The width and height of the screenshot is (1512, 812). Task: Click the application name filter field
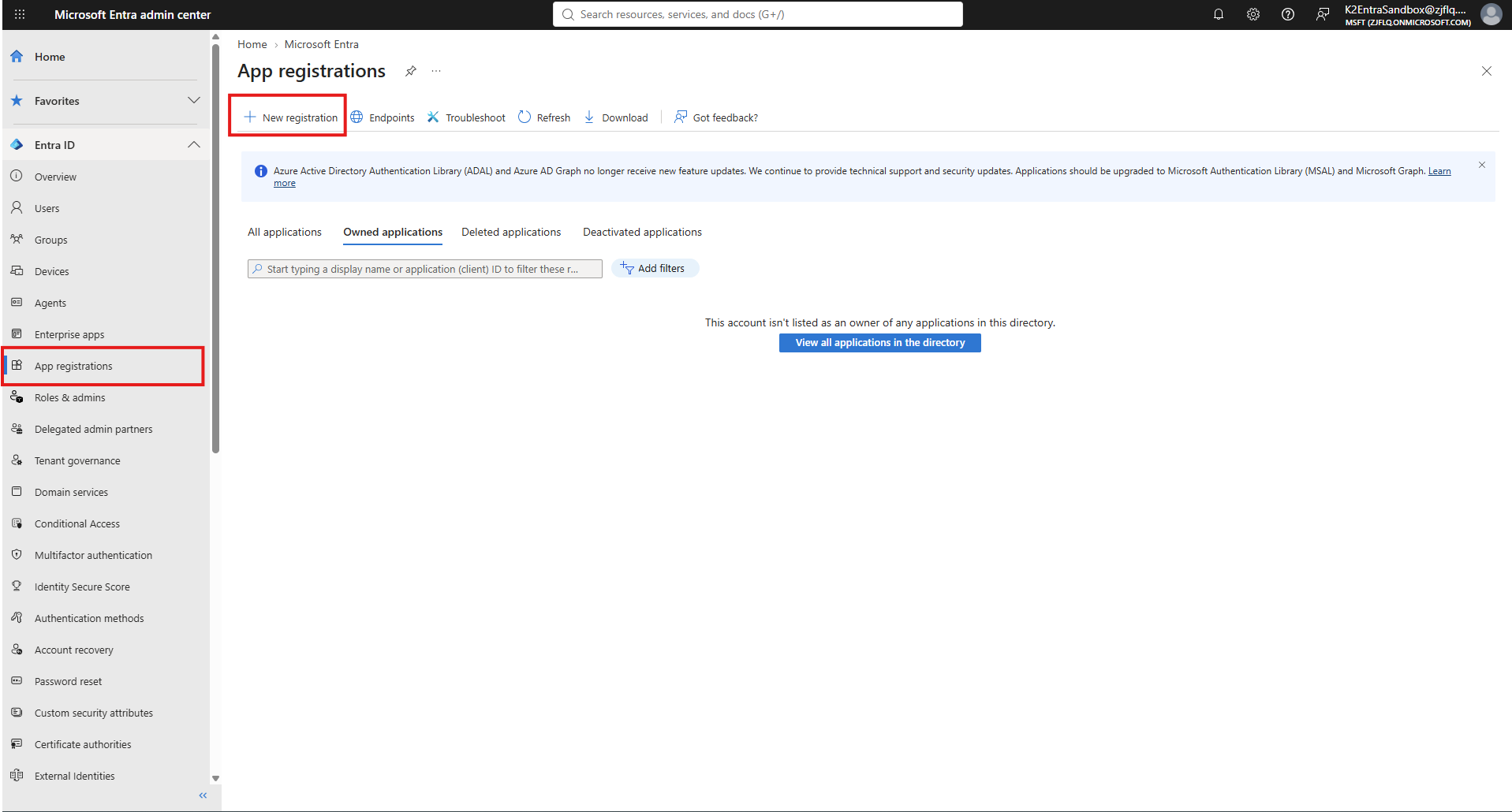[425, 269]
